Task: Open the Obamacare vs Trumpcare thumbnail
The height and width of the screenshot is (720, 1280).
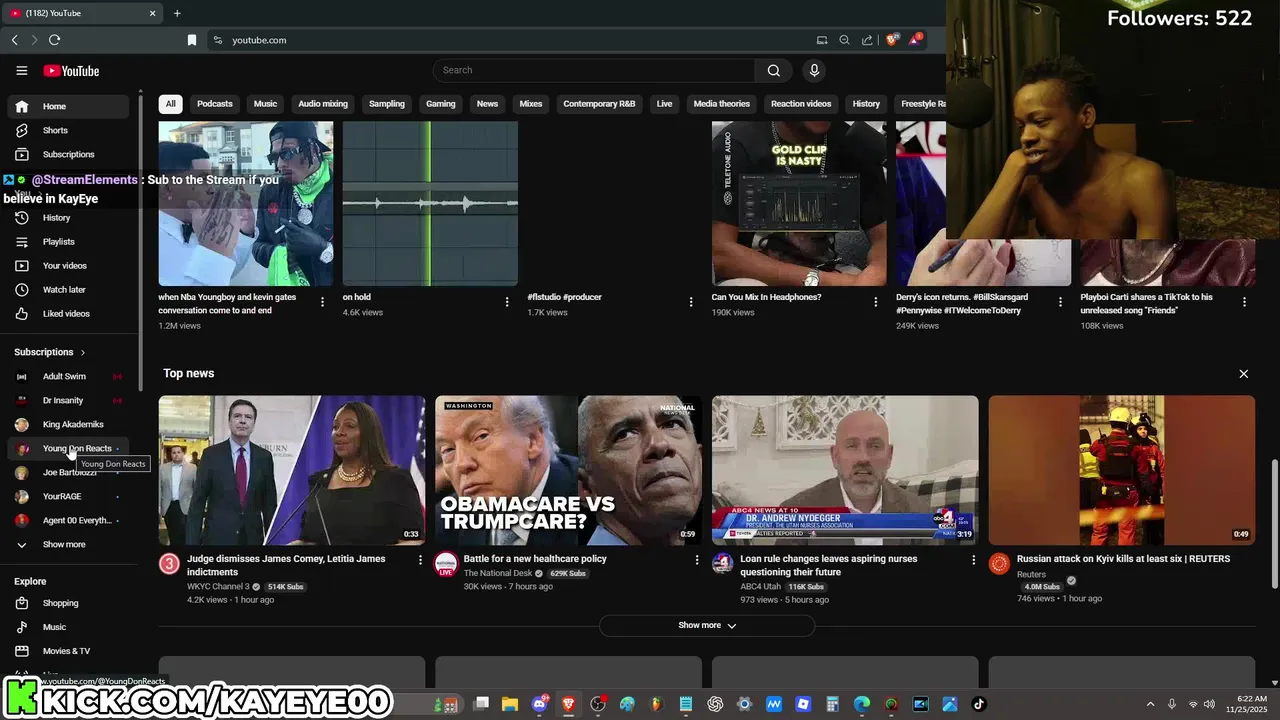Action: pyautogui.click(x=568, y=470)
